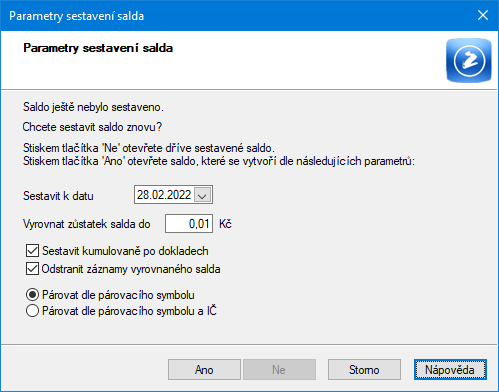Click the greyed-out Ne button

point(279,369)
